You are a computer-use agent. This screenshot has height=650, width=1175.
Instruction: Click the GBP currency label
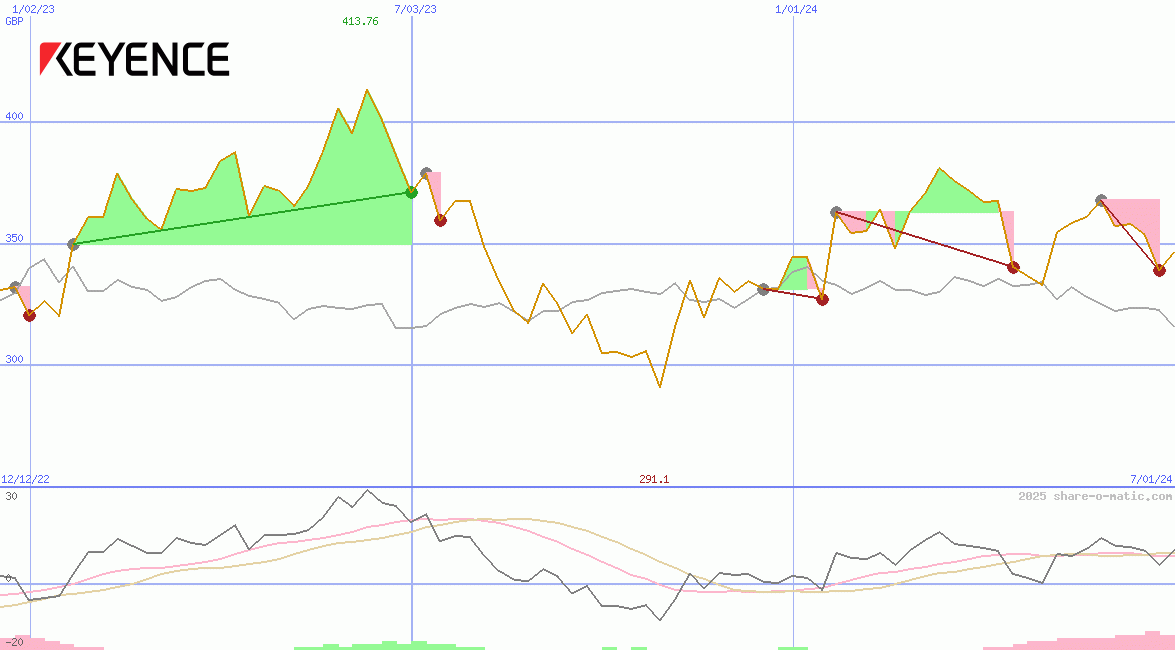pos(14,21)
